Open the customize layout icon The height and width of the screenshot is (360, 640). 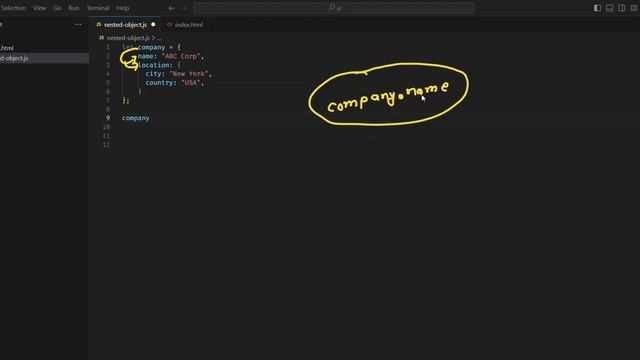coord(634,8)
